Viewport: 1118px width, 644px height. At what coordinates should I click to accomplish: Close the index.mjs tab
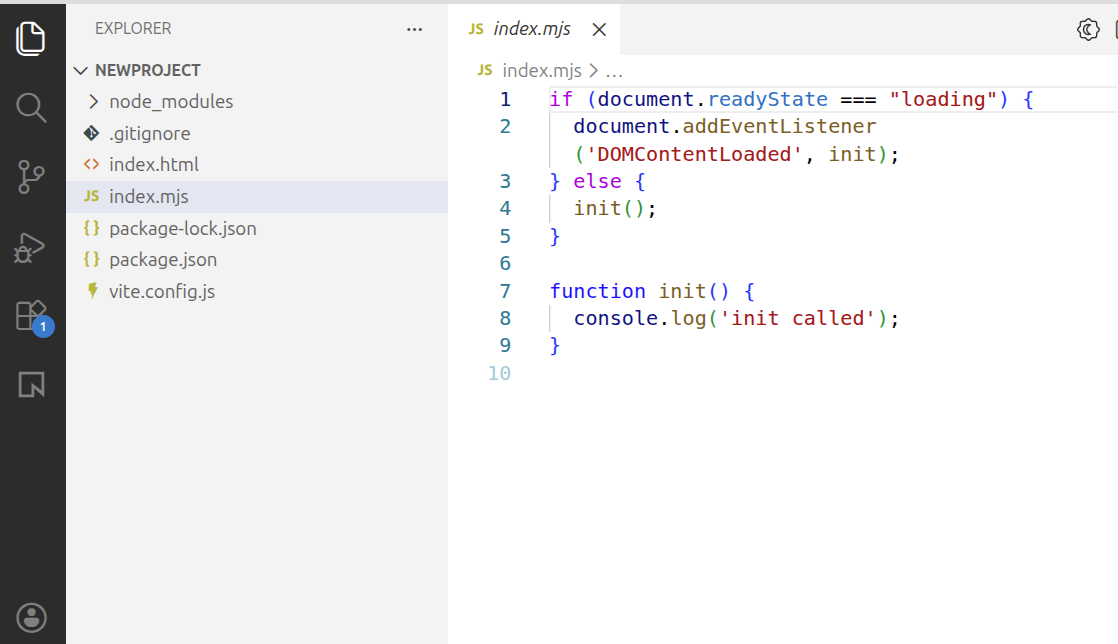(x=599, y=29)
